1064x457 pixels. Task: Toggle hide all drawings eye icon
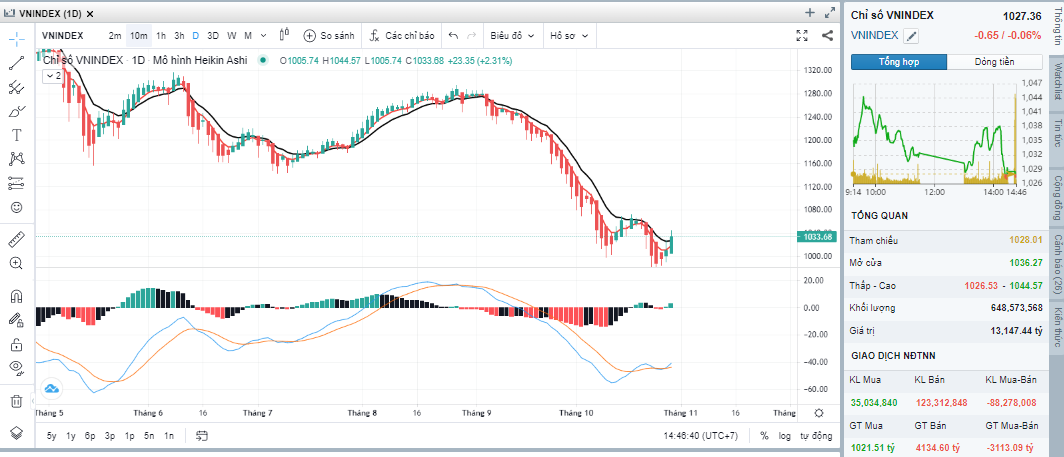click(16, 367)
